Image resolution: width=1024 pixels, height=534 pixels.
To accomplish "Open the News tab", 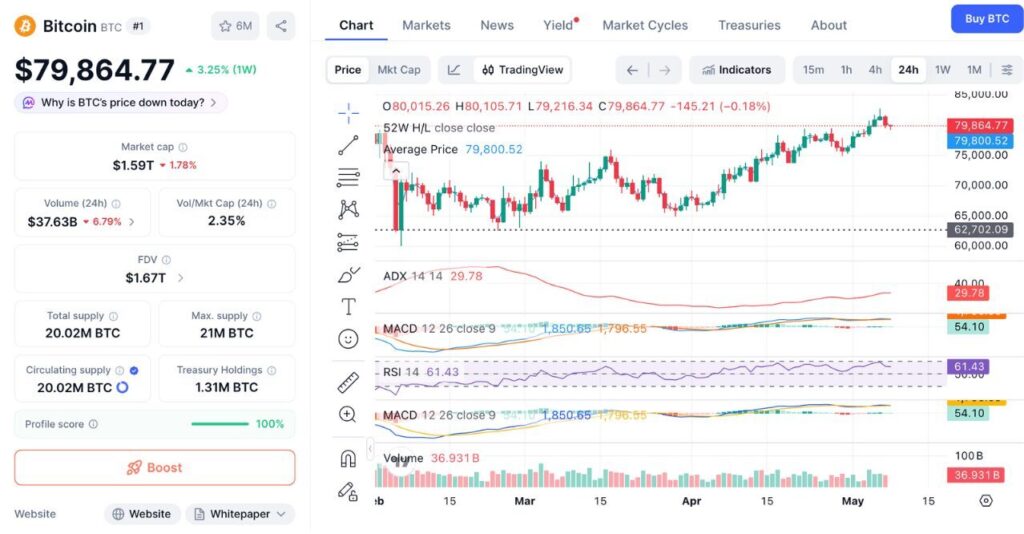I will pos(497,25).
